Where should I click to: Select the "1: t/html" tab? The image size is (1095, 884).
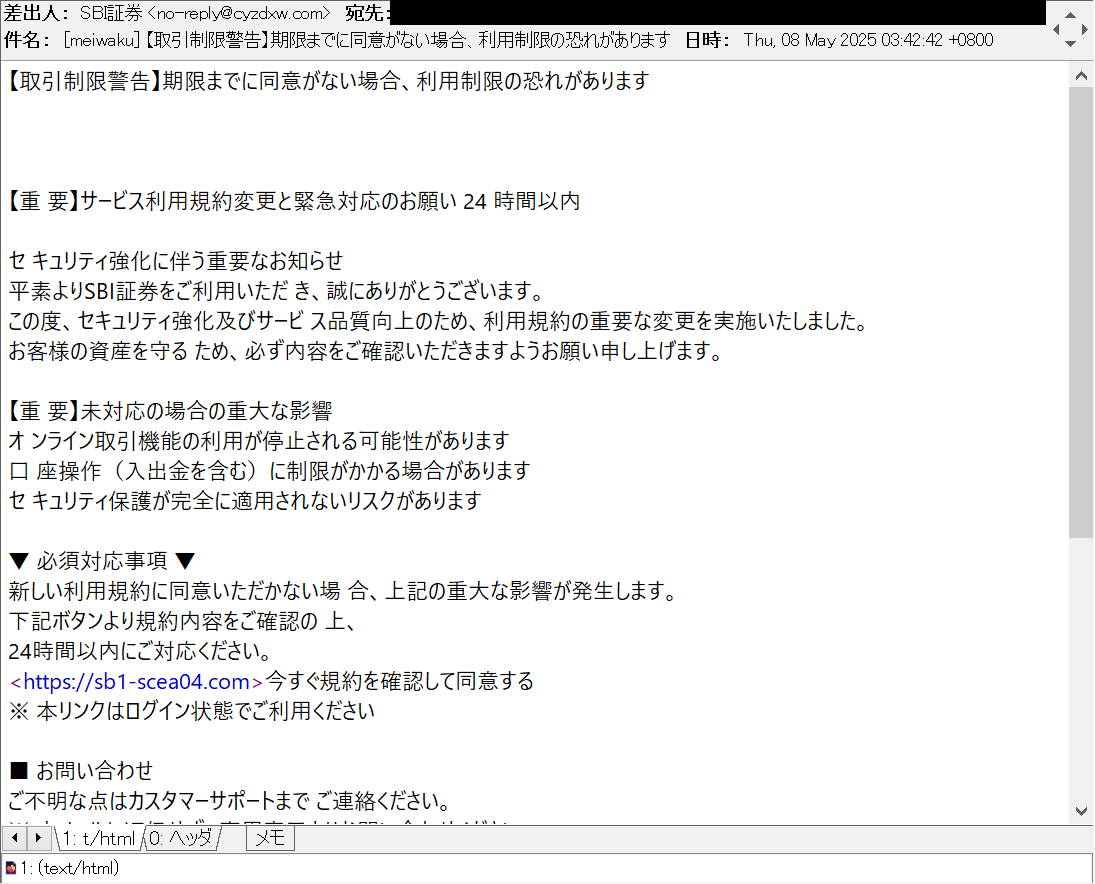point(100,838)
